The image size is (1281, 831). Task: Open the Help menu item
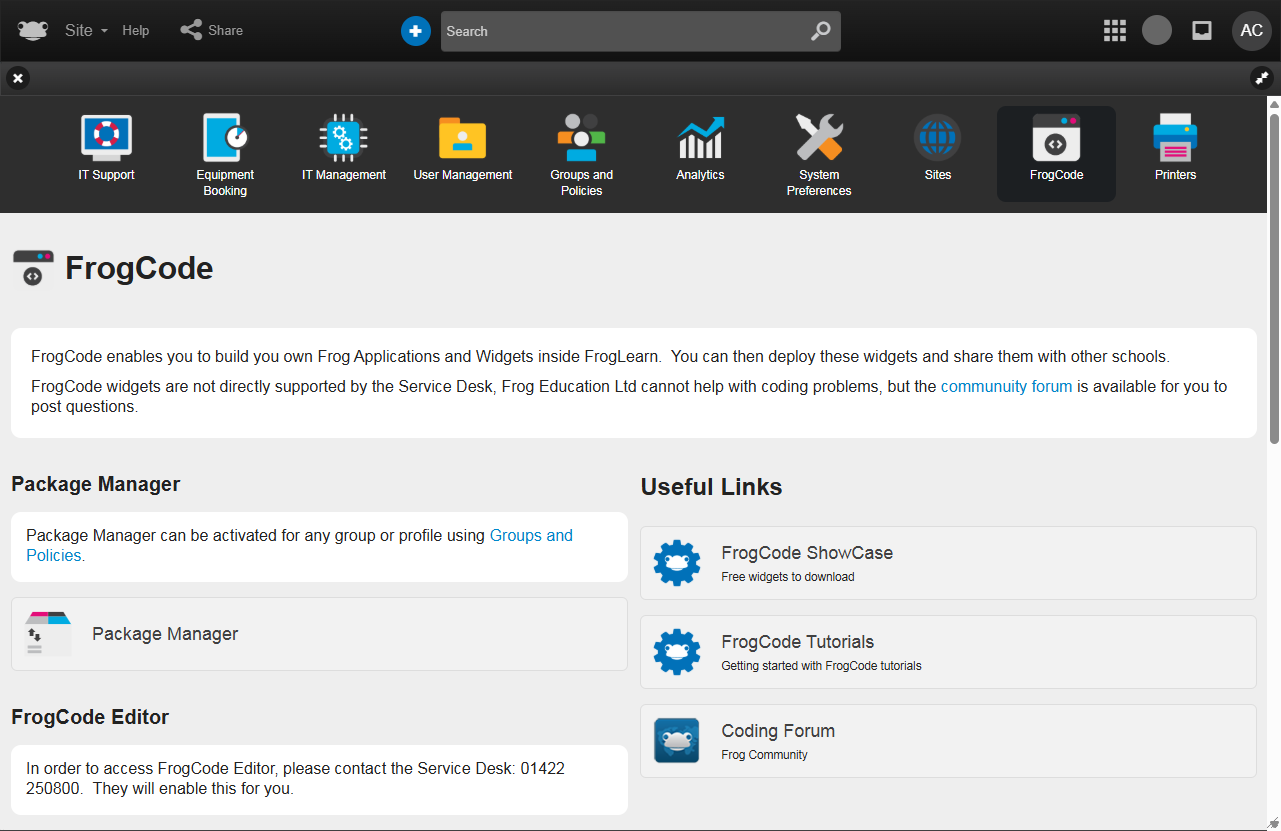click(136, 31)
